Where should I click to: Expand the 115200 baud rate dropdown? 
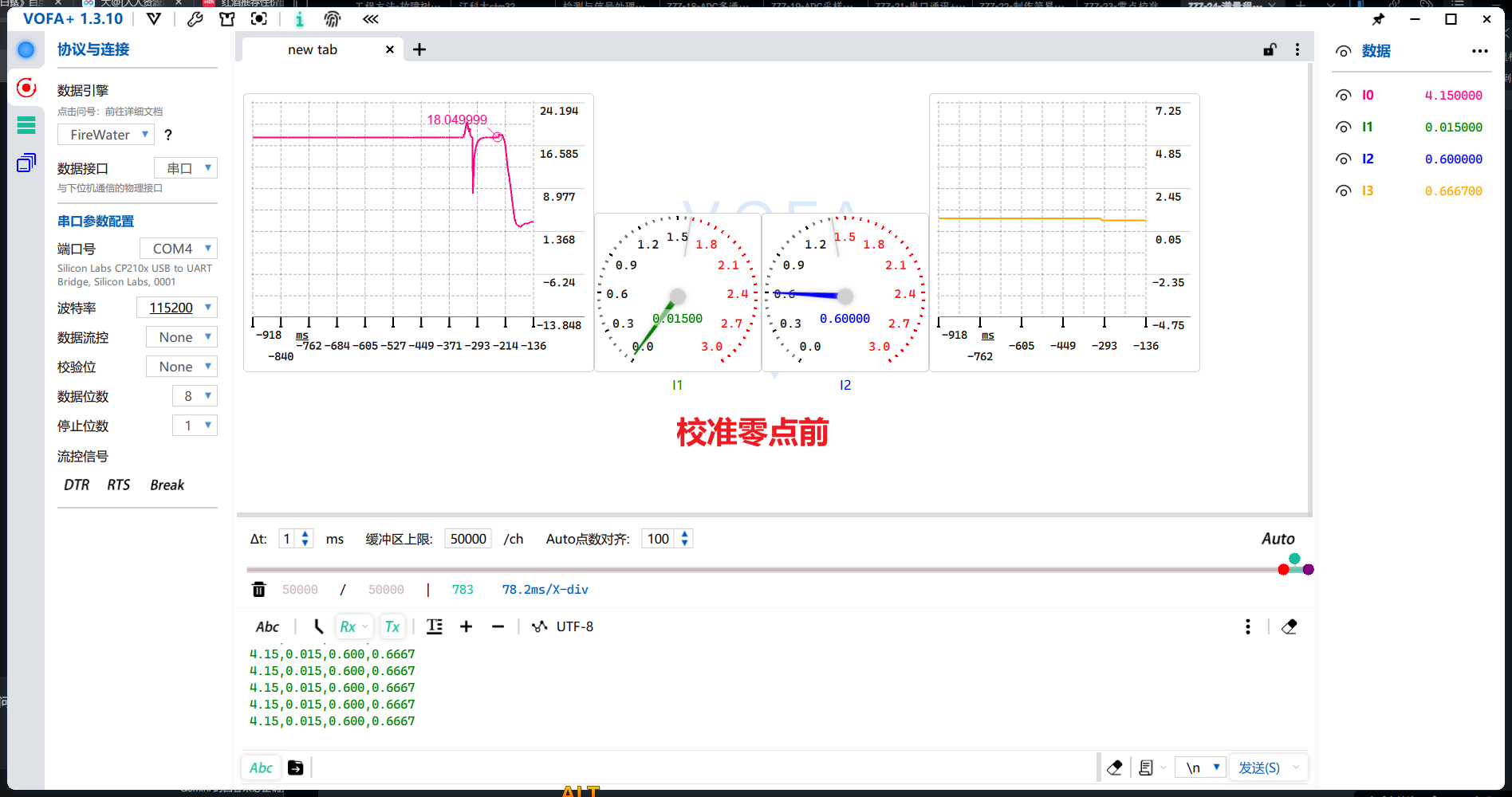177,308
